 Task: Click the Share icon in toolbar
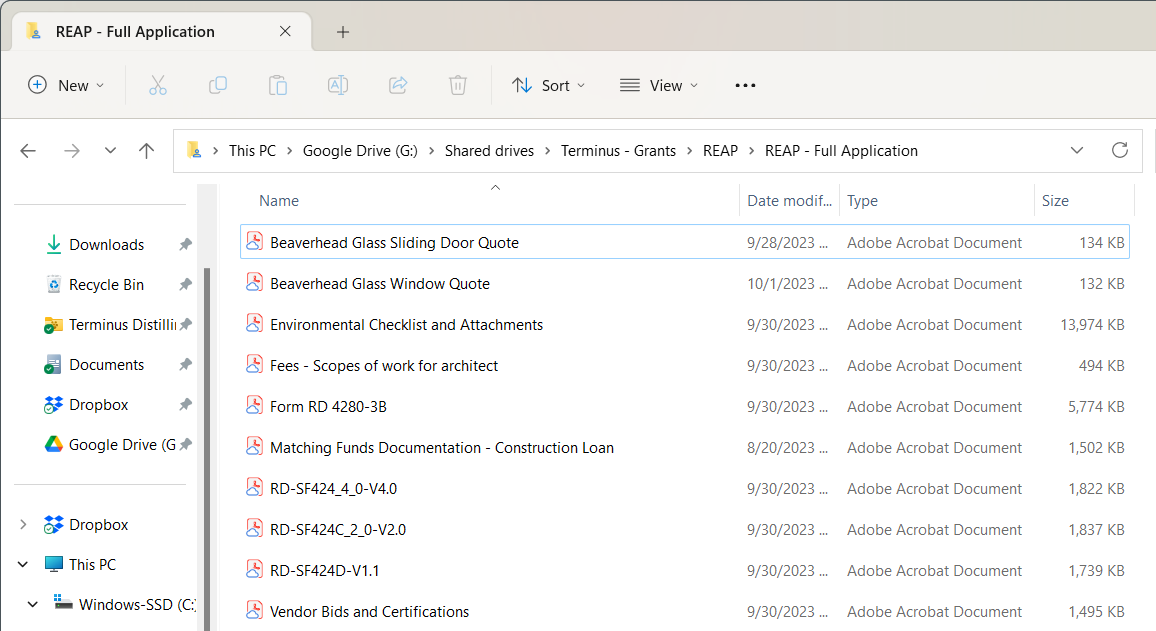tap(398, 86)
